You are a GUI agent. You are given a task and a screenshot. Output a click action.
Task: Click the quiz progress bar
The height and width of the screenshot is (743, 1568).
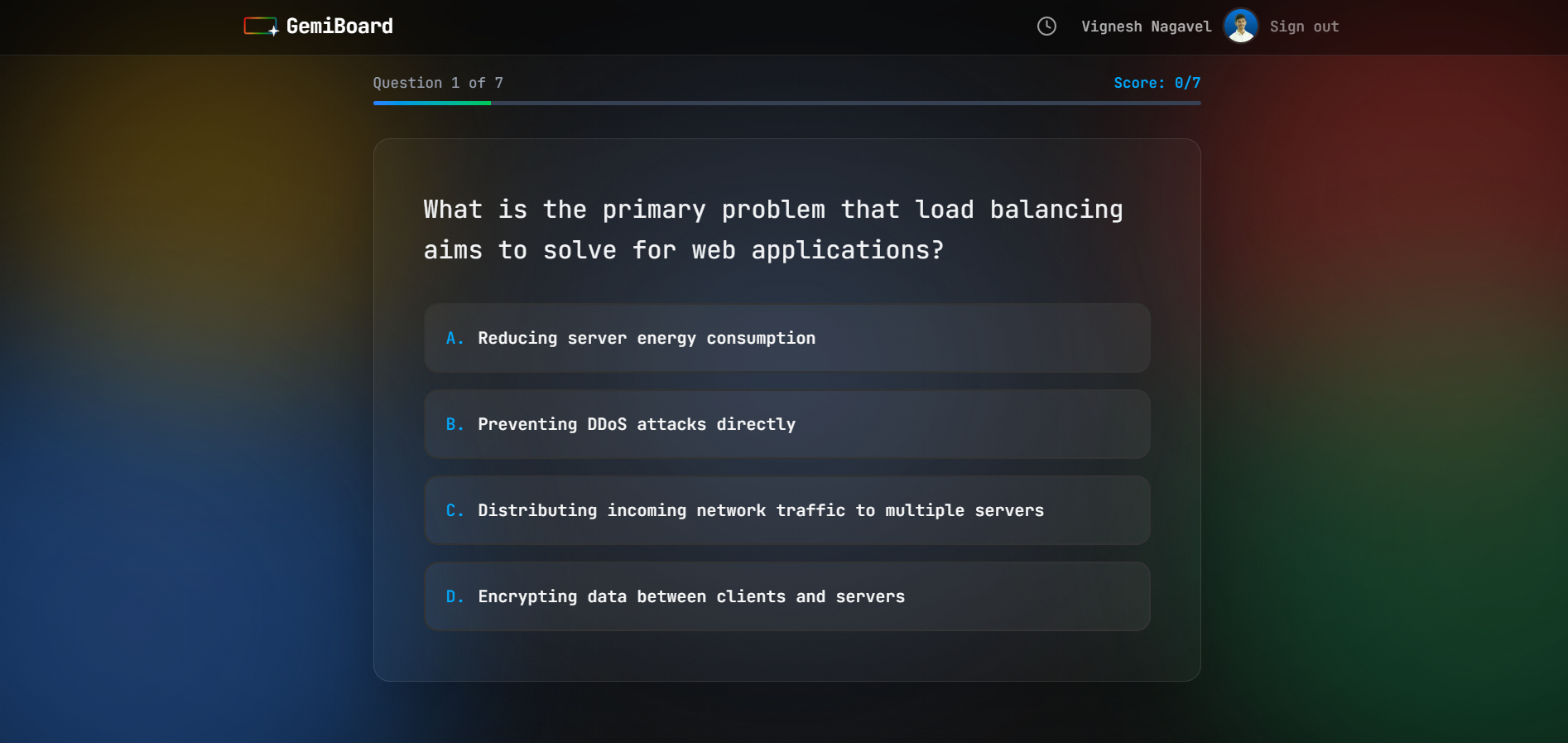(786, 103)
